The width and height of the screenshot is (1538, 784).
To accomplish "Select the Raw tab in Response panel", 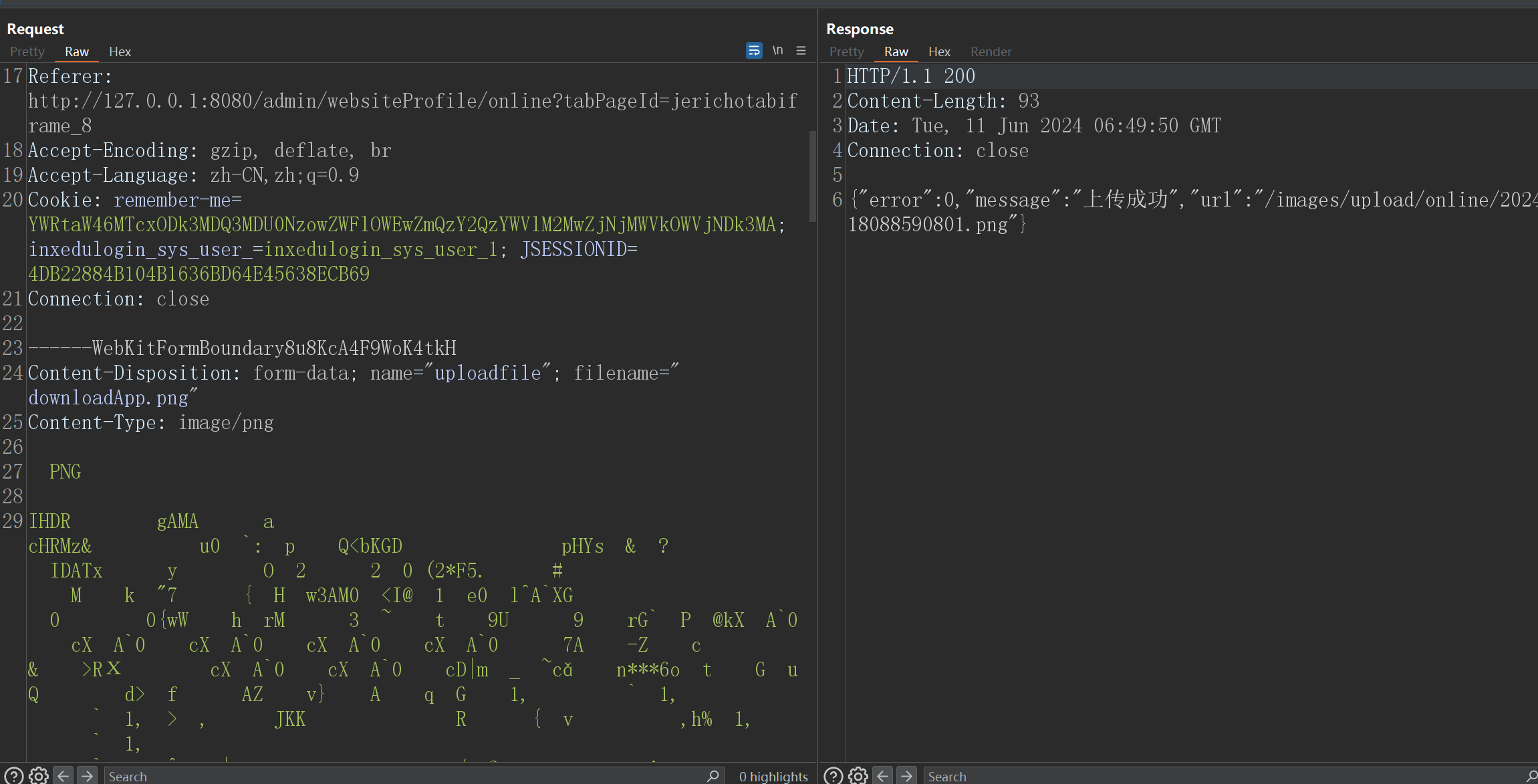I will pos(896,51).
